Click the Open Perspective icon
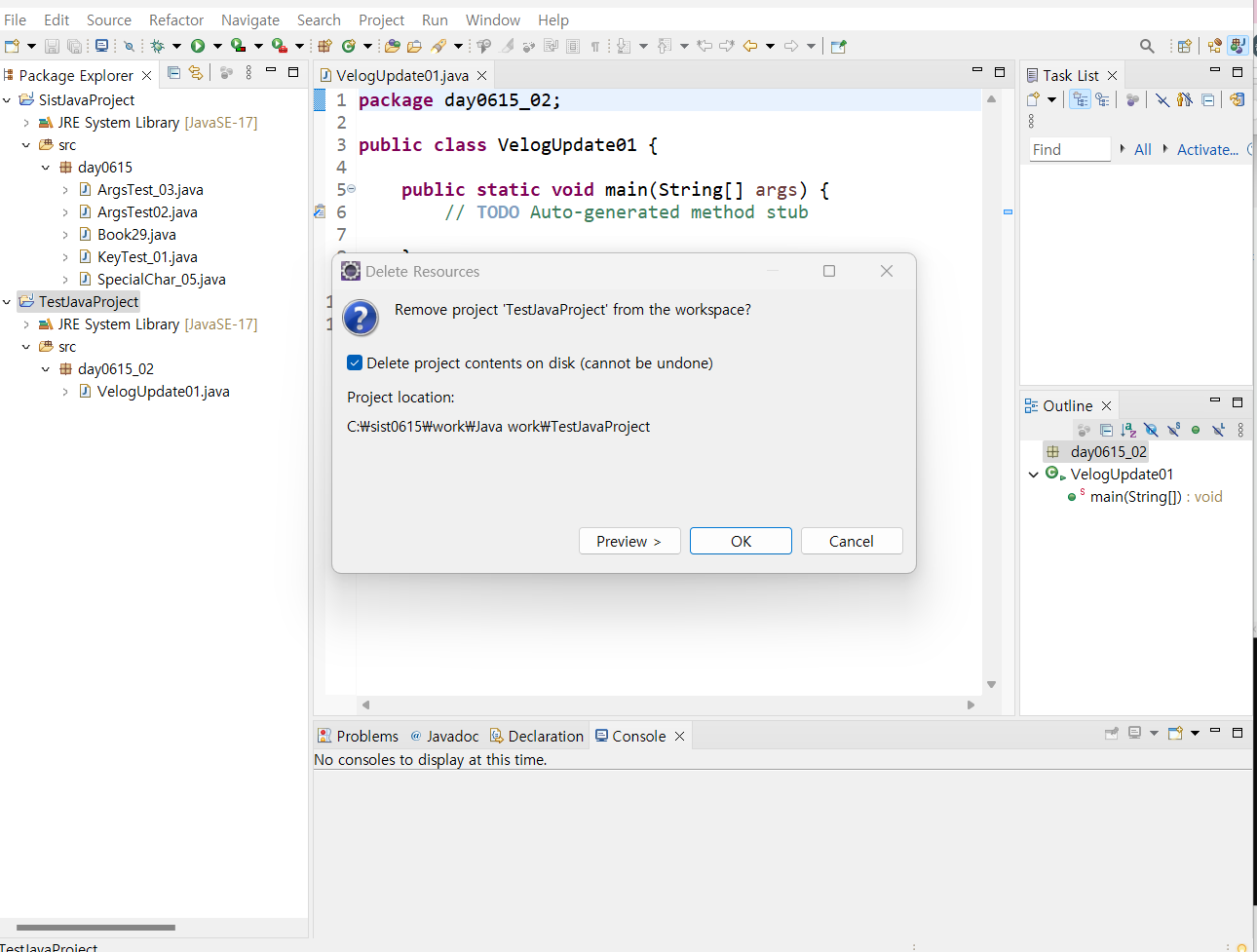This screenshot has height=952, width=1257. pyautogui.click(x=1184, y=46)
